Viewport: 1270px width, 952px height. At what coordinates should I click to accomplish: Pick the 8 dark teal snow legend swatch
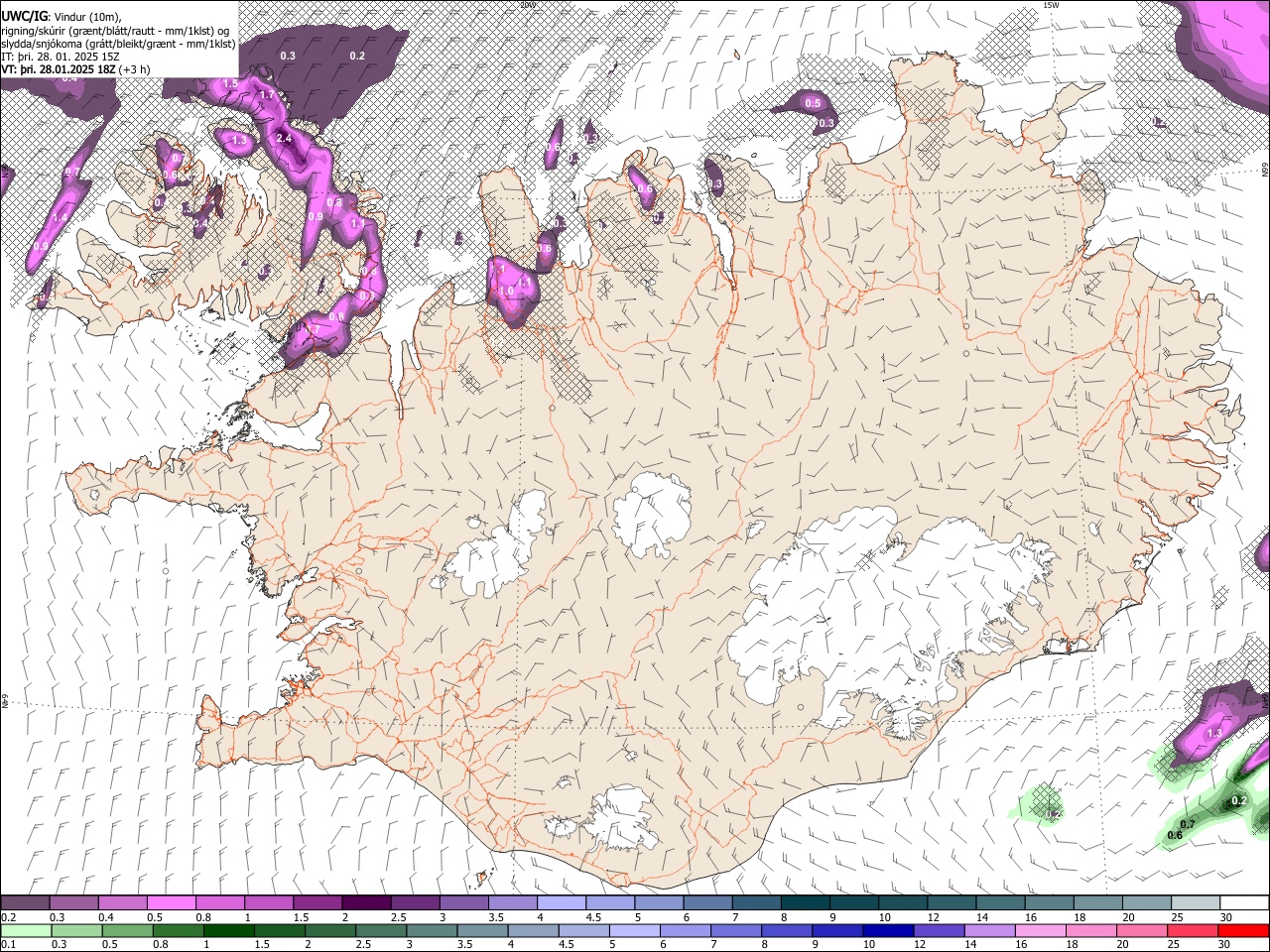coord(805,903)
